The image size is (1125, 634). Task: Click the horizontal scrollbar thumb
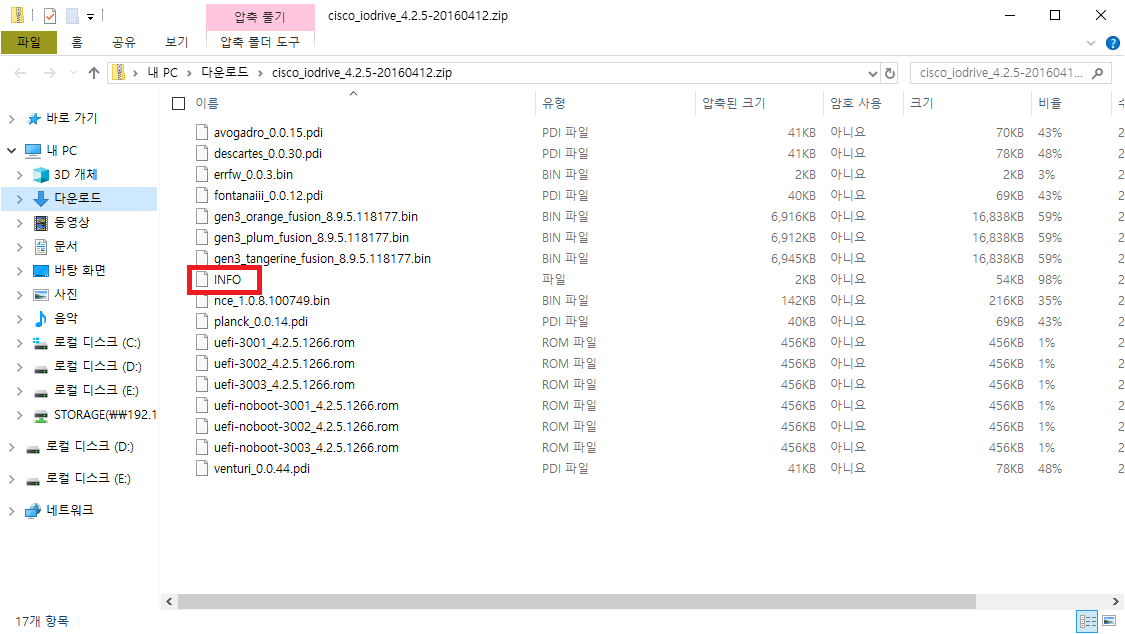coord(577,601)
